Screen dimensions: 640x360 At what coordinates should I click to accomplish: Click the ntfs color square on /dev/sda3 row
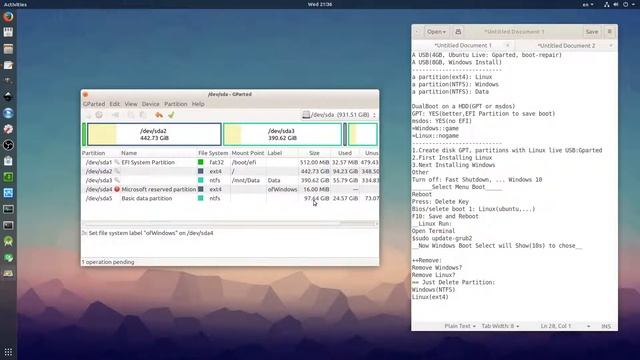(x=200, y=180)
